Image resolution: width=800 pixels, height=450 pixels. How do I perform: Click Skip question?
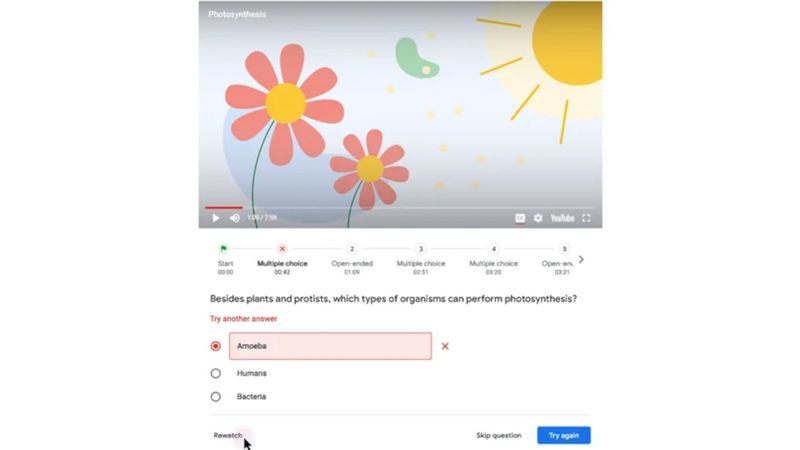tap(498, 435)
